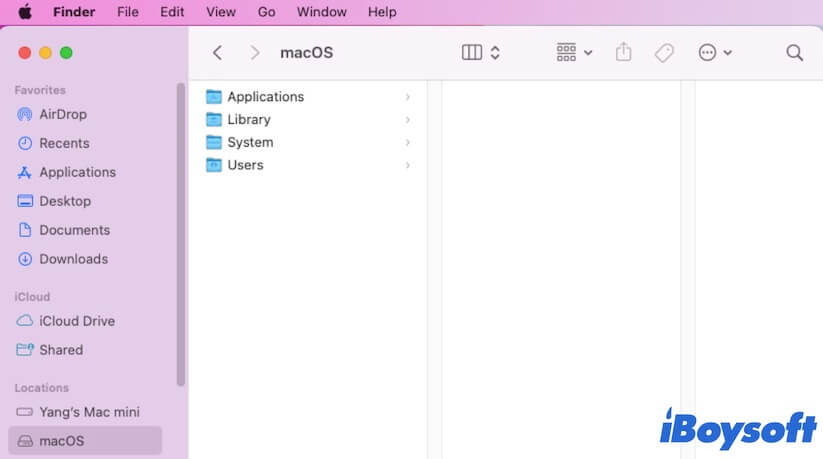Zoom window with the green button

coord(66,53)
